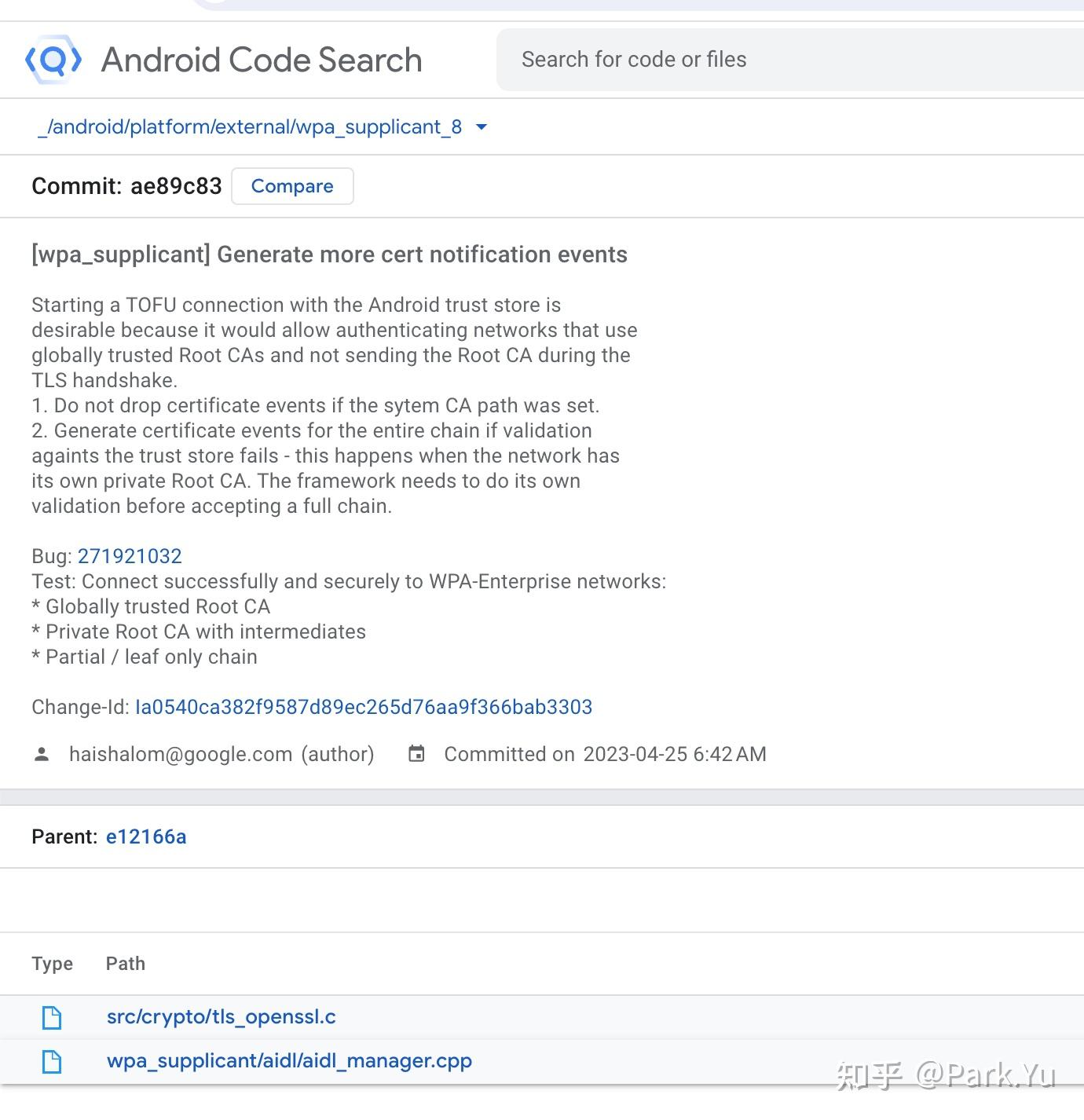Open parent commit e12166a

[x=146, y=836]
